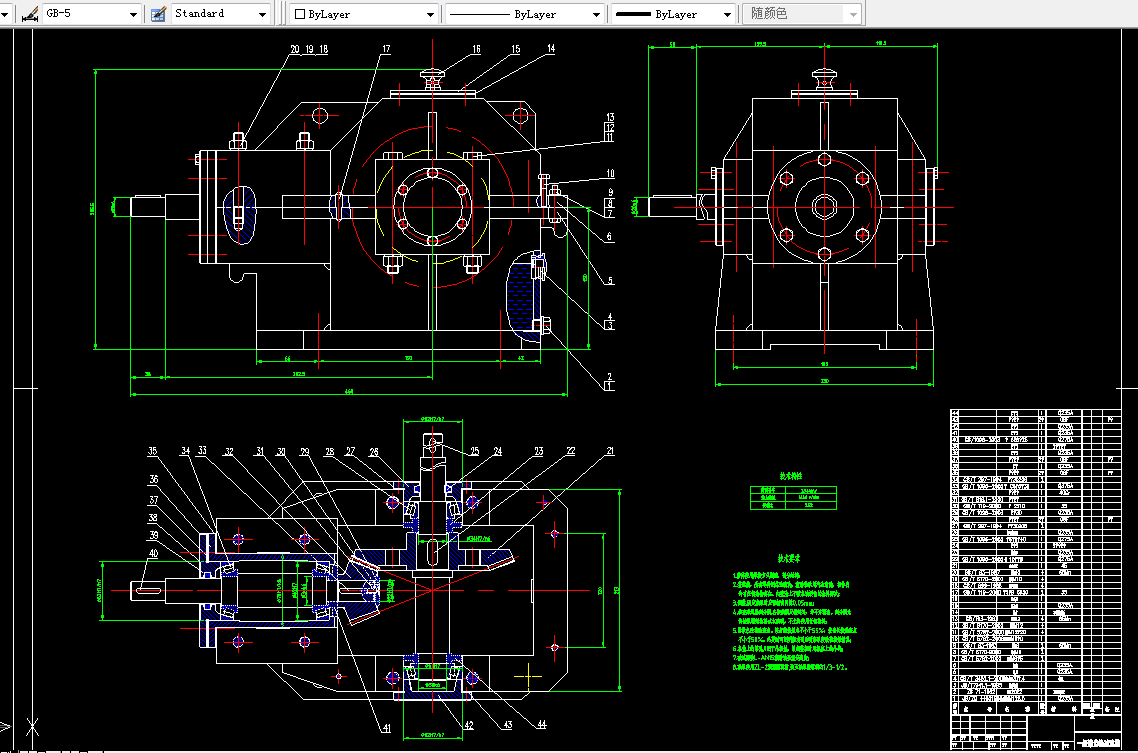1138x753 pixels.
Task: Select part callout number 15
Action: pyautogui.click(x=515, y=49)
